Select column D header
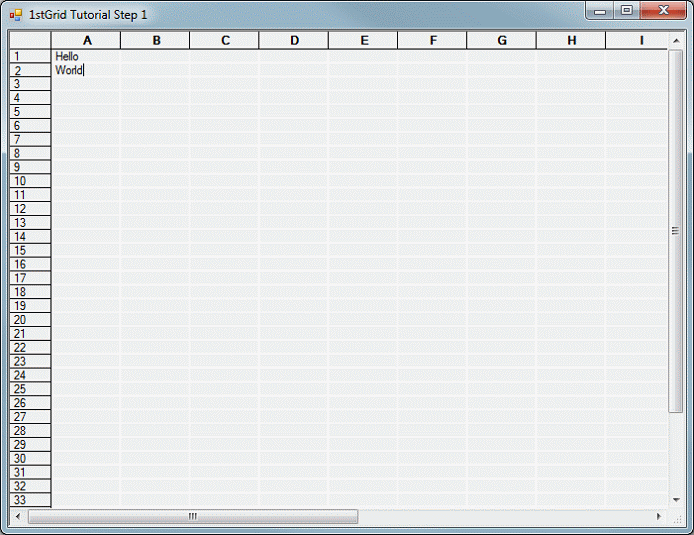The width and height of the screenshot is (694, 535). [x=294, y=40]
